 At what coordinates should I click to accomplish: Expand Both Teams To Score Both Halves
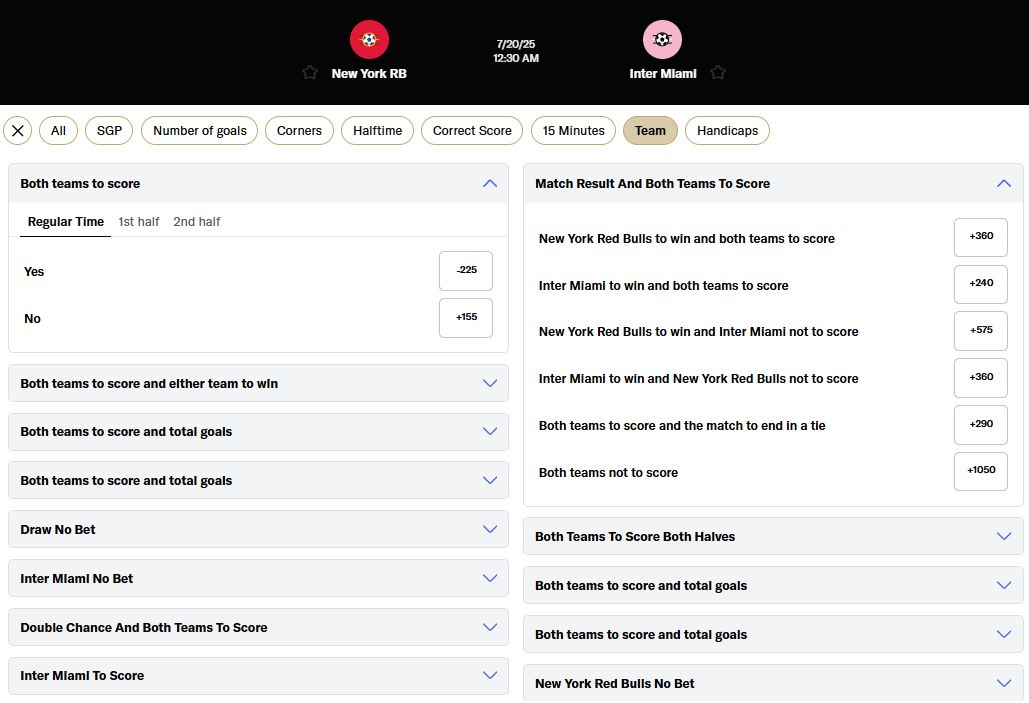pyautogui.click(x=1004, y=536)
